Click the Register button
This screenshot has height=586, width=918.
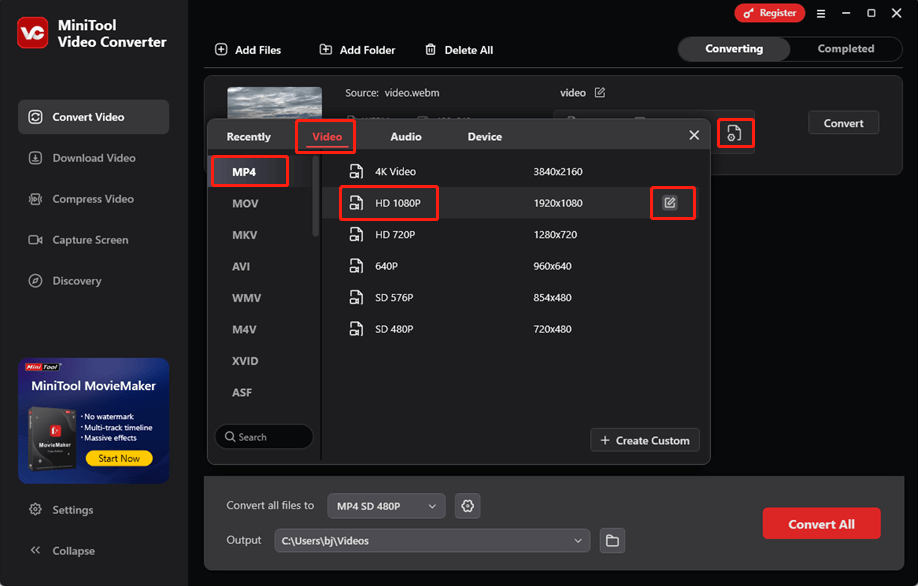click(770, 13)
